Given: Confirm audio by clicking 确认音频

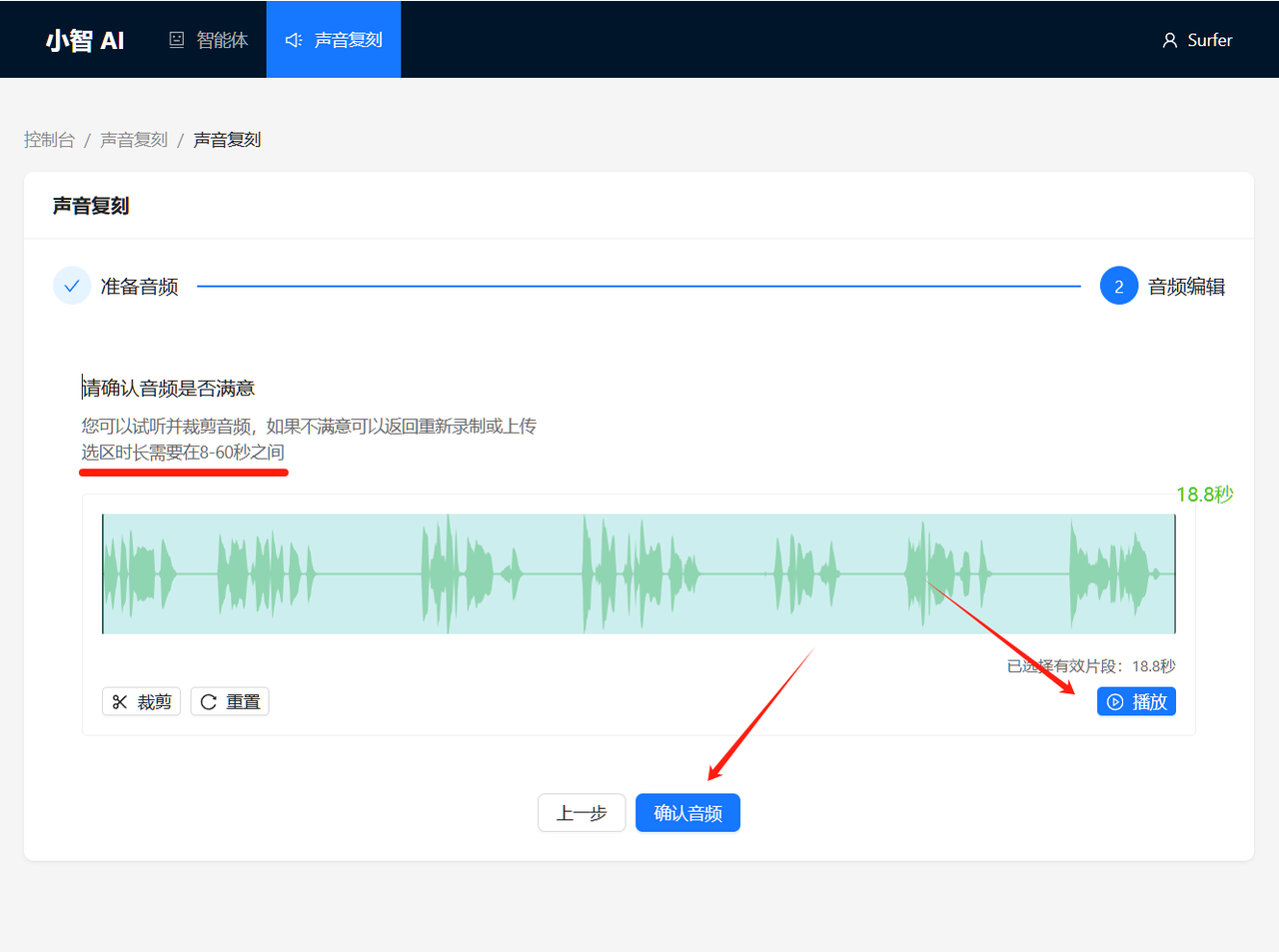Looking at the screenshot, I should tap(687, 812).
